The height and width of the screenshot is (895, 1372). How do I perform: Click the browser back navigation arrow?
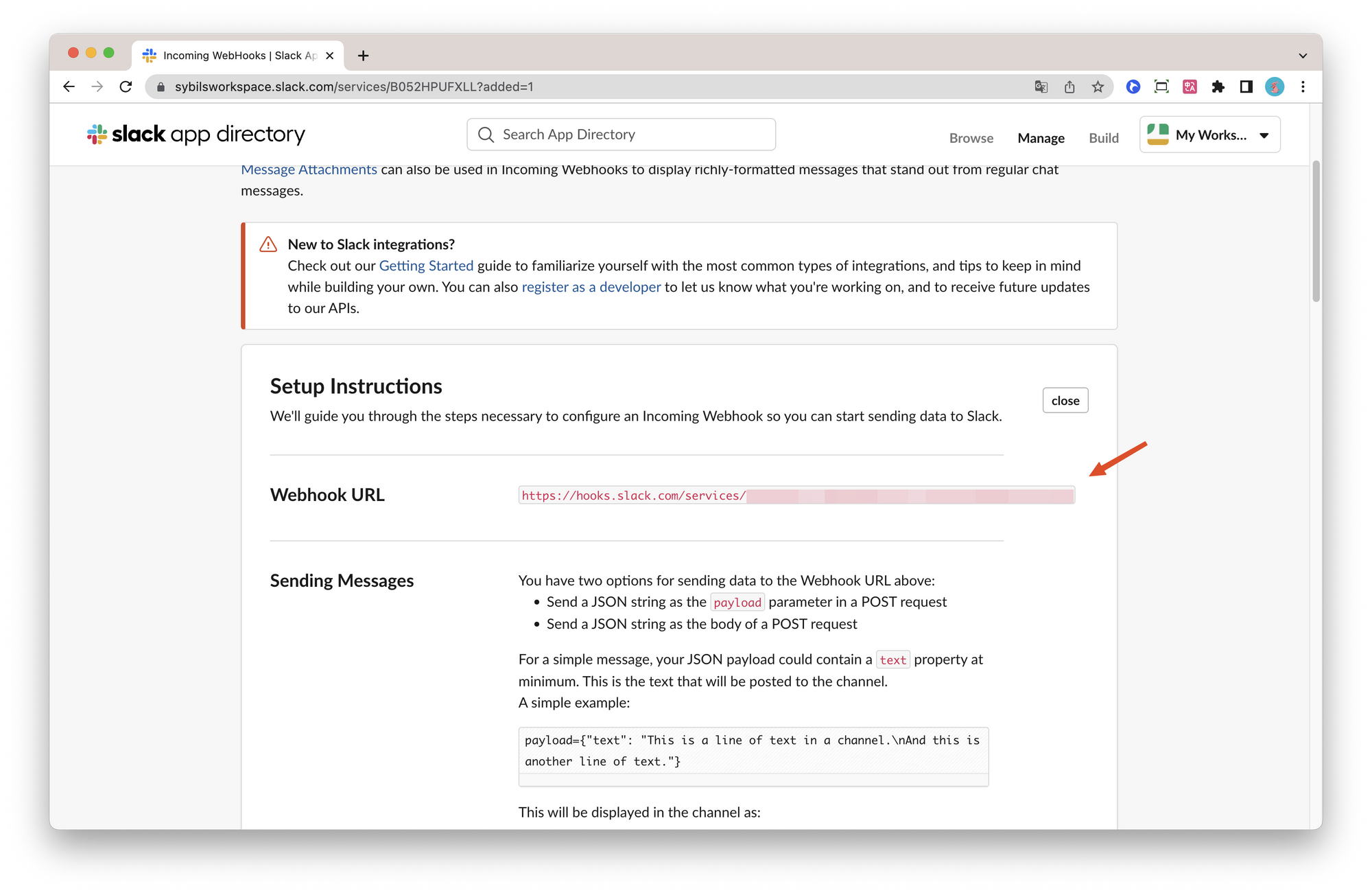click(x=68, y=87)
